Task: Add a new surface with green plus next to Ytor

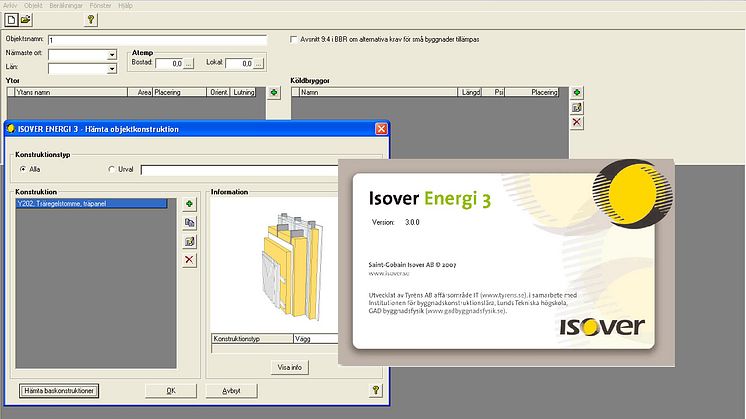Action: tap(274, 92)
